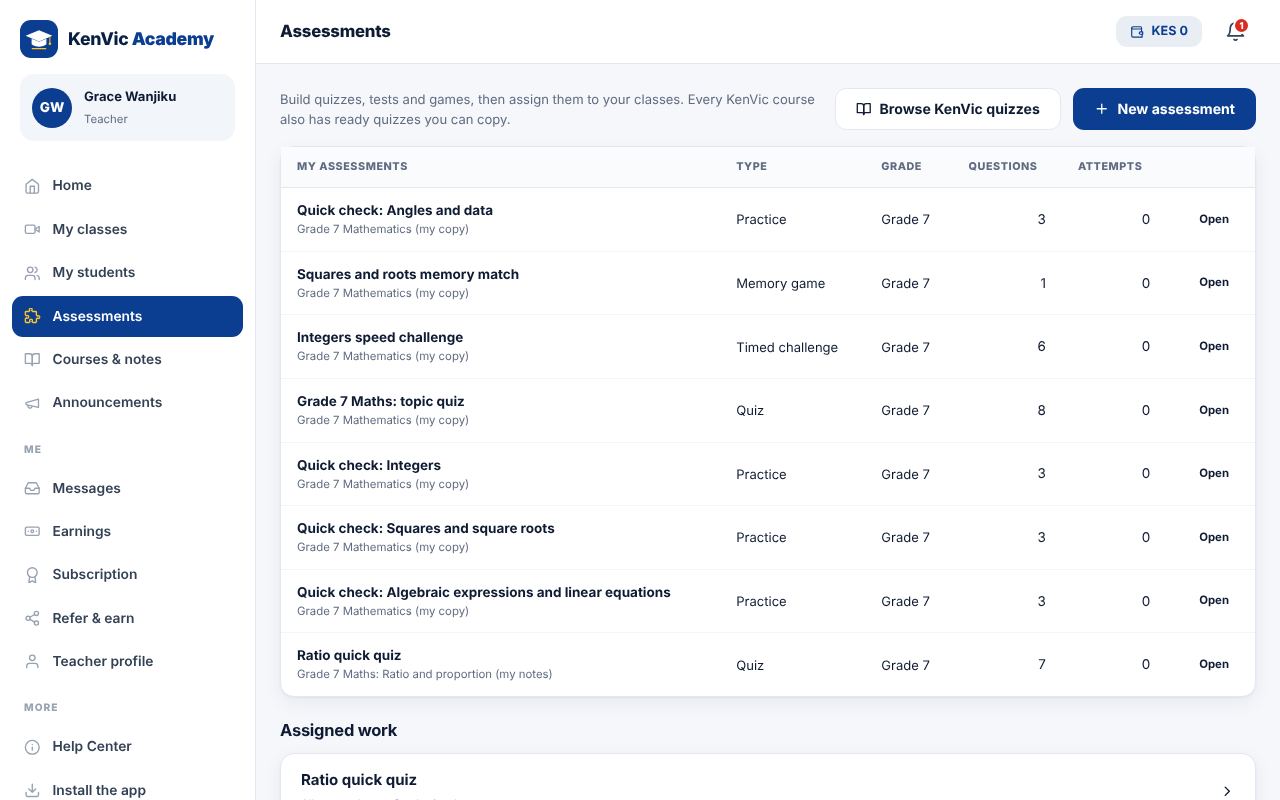This screenshot has width=1280, height=800.
Task: Open the Quick check: Angles and data assessment
Action: click(395, 210)
